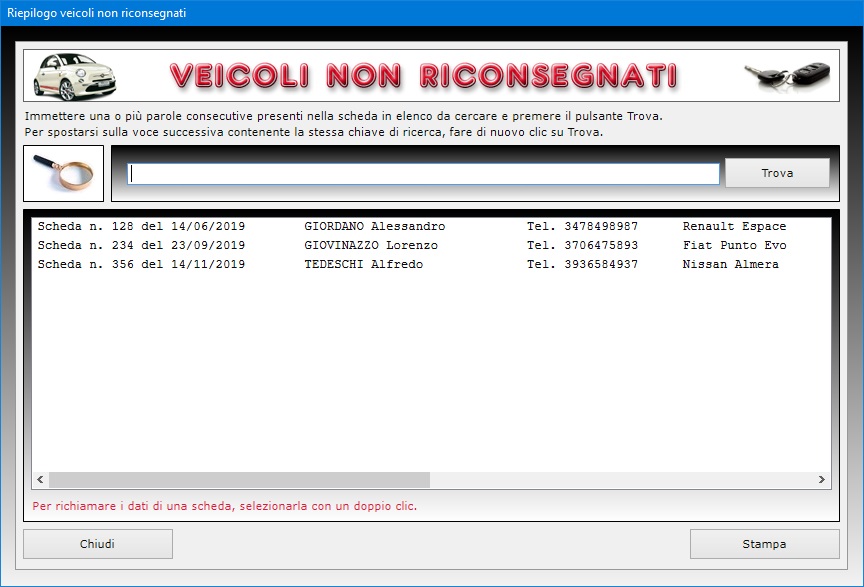The image size is (864, 587).
Task: Click phone number Tel. 3936584937
Action: tap(582, 265)
